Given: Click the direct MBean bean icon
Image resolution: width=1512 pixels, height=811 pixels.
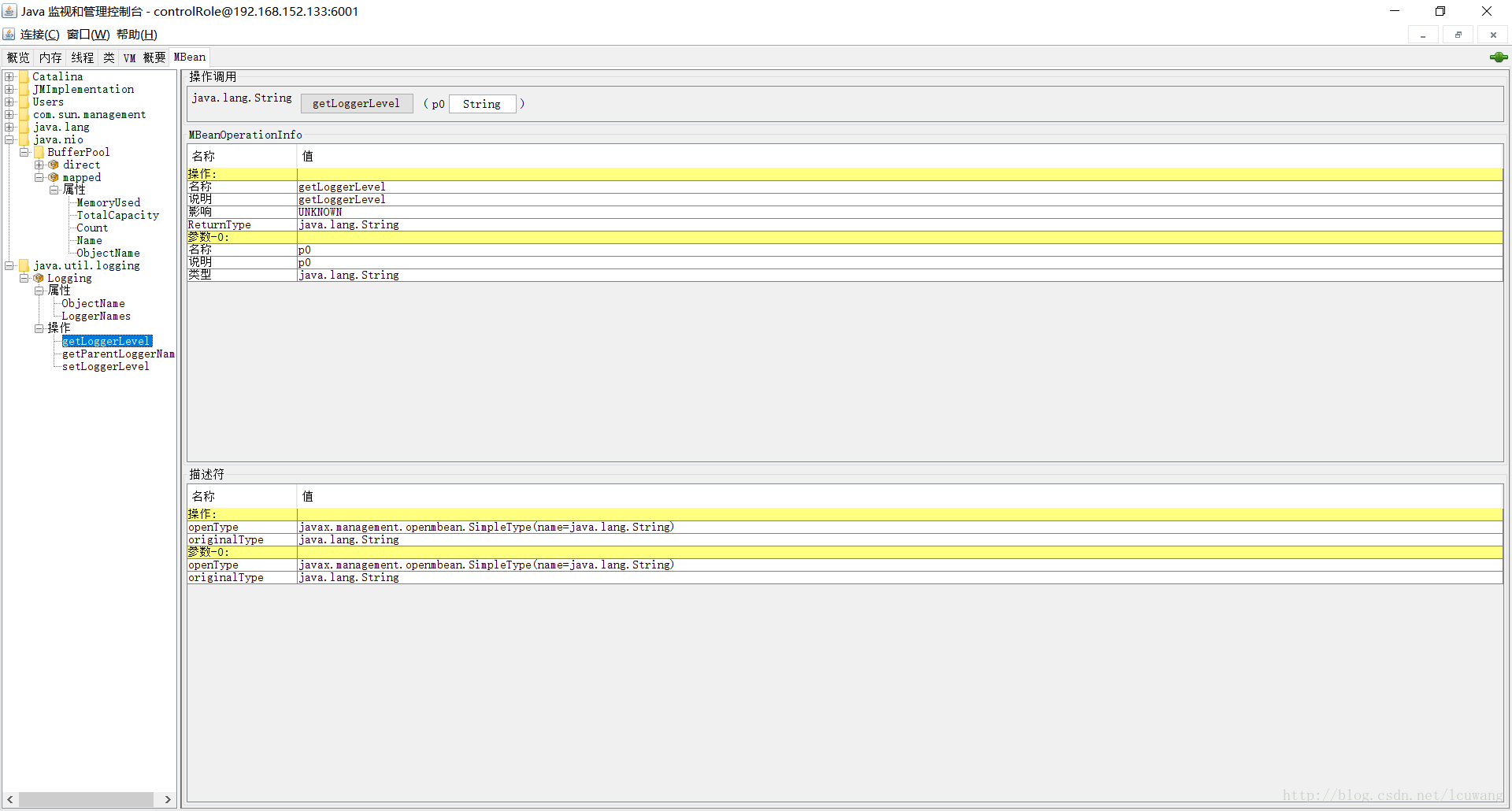Looking at the screenshot, I should 54,165.
